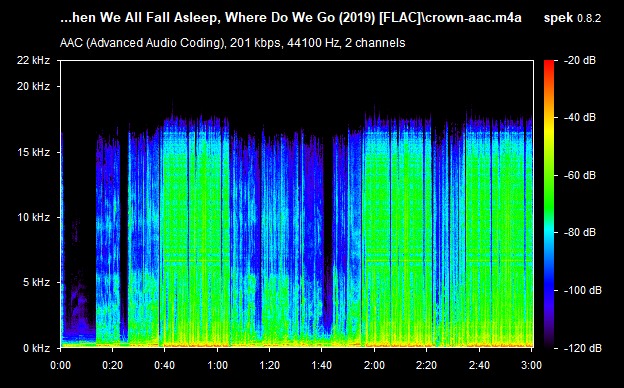
Task: Click the spek 0.8.2 version text
Action: tap(572, 18)
